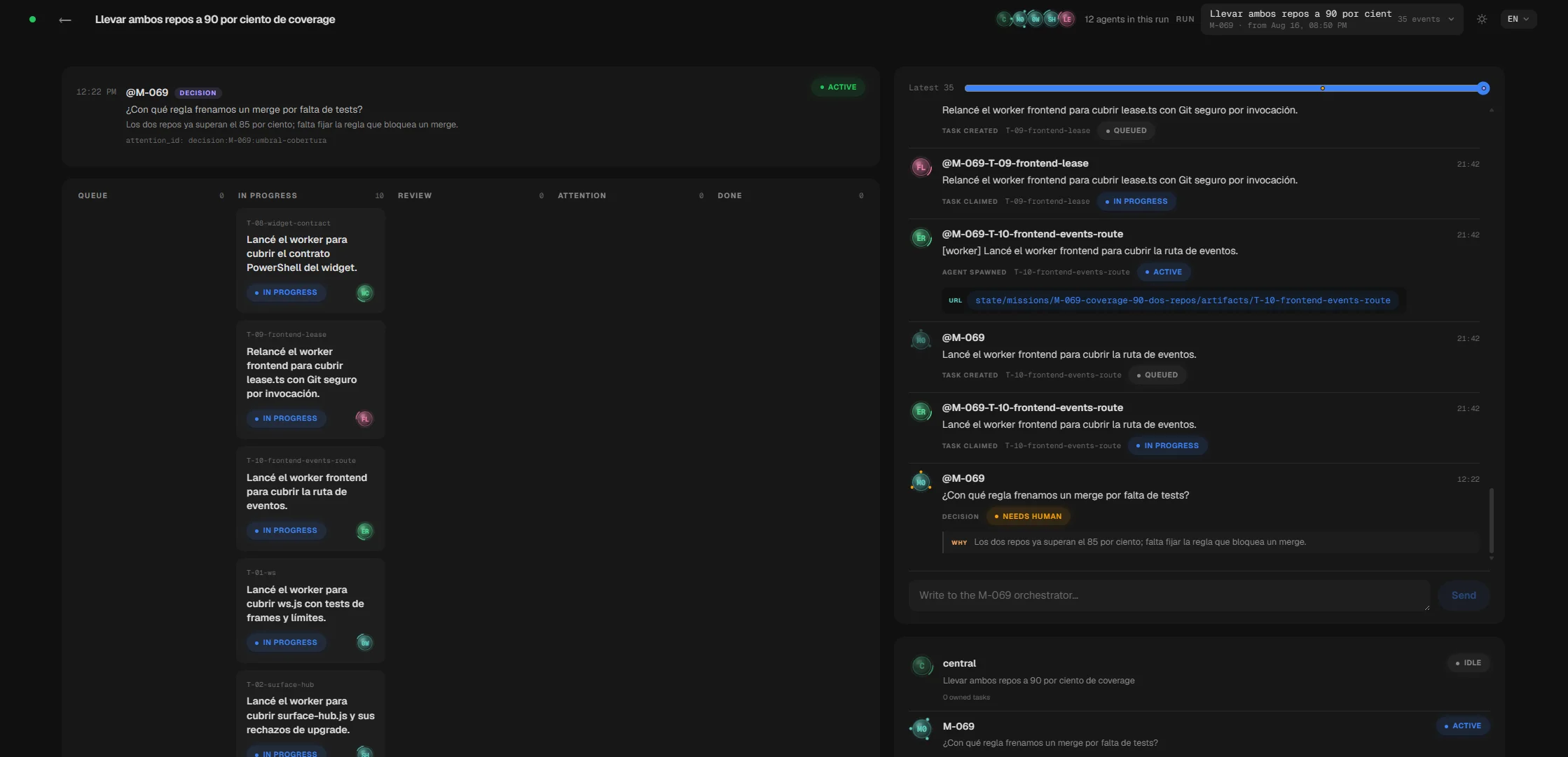
Task: Click the SH agent avatar in header
Action: 1051,19
